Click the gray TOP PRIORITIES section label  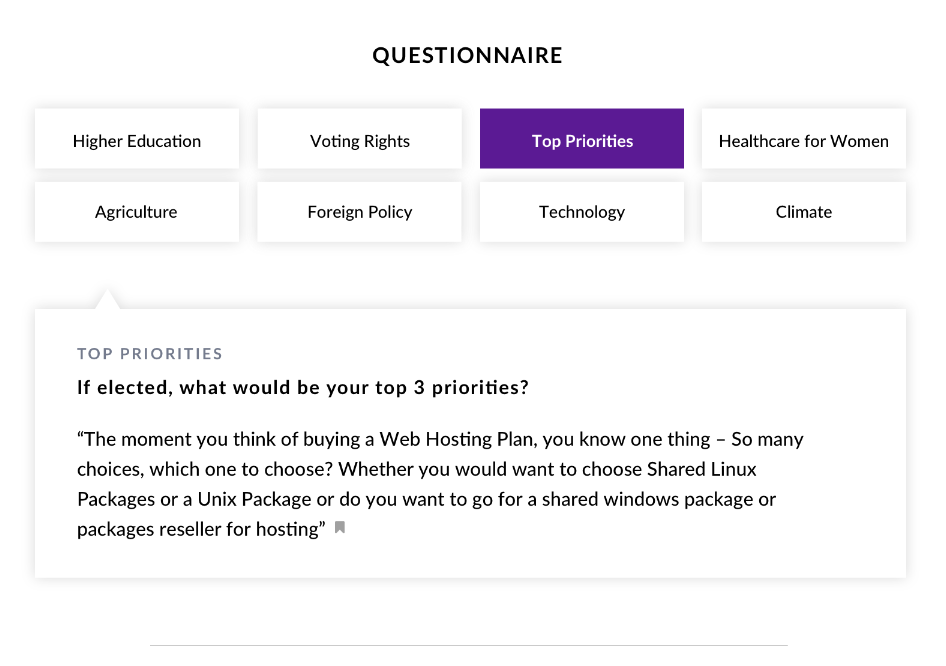click(x=150, y=354)
